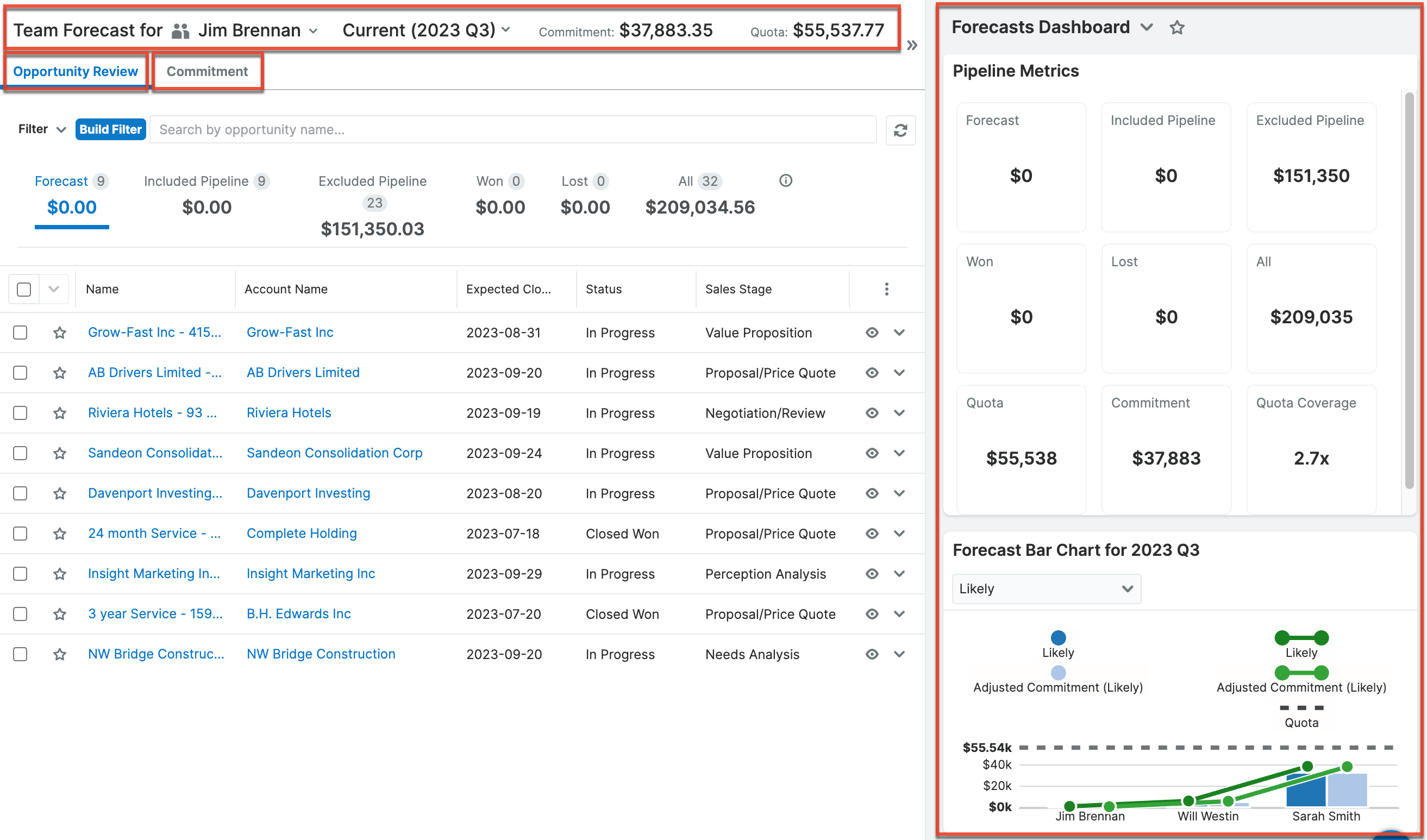Screen dimensions: 1427x840
Task: Expand row actions for Davenport Investing
Action: tap(899, 493)
